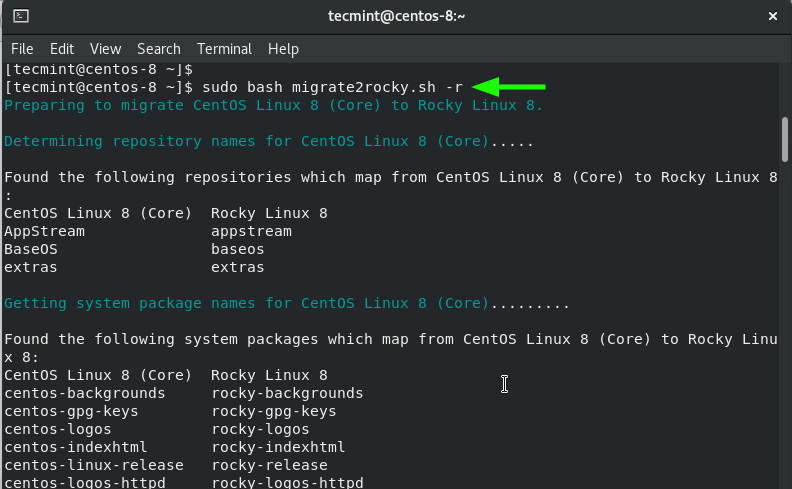
Task: Click the 'rocky-logos-httpd' package name
Action: pos(287,482)
